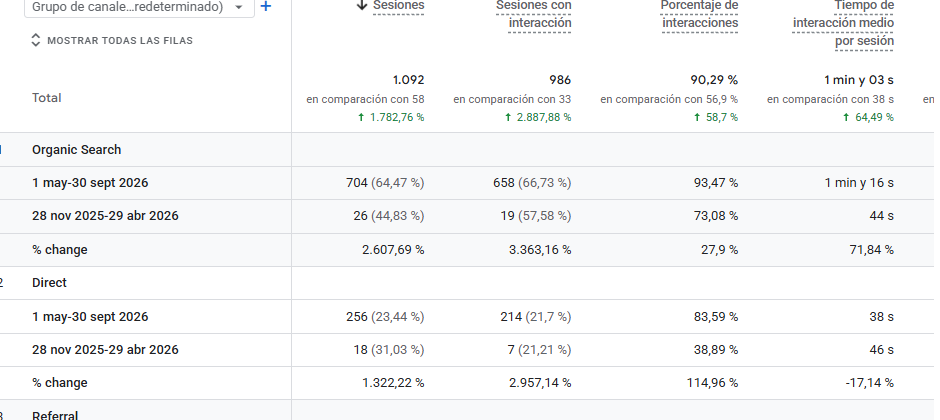Select total time value 1 min y 03 s
Screen dimensions: 940x420
click(858, 80)
